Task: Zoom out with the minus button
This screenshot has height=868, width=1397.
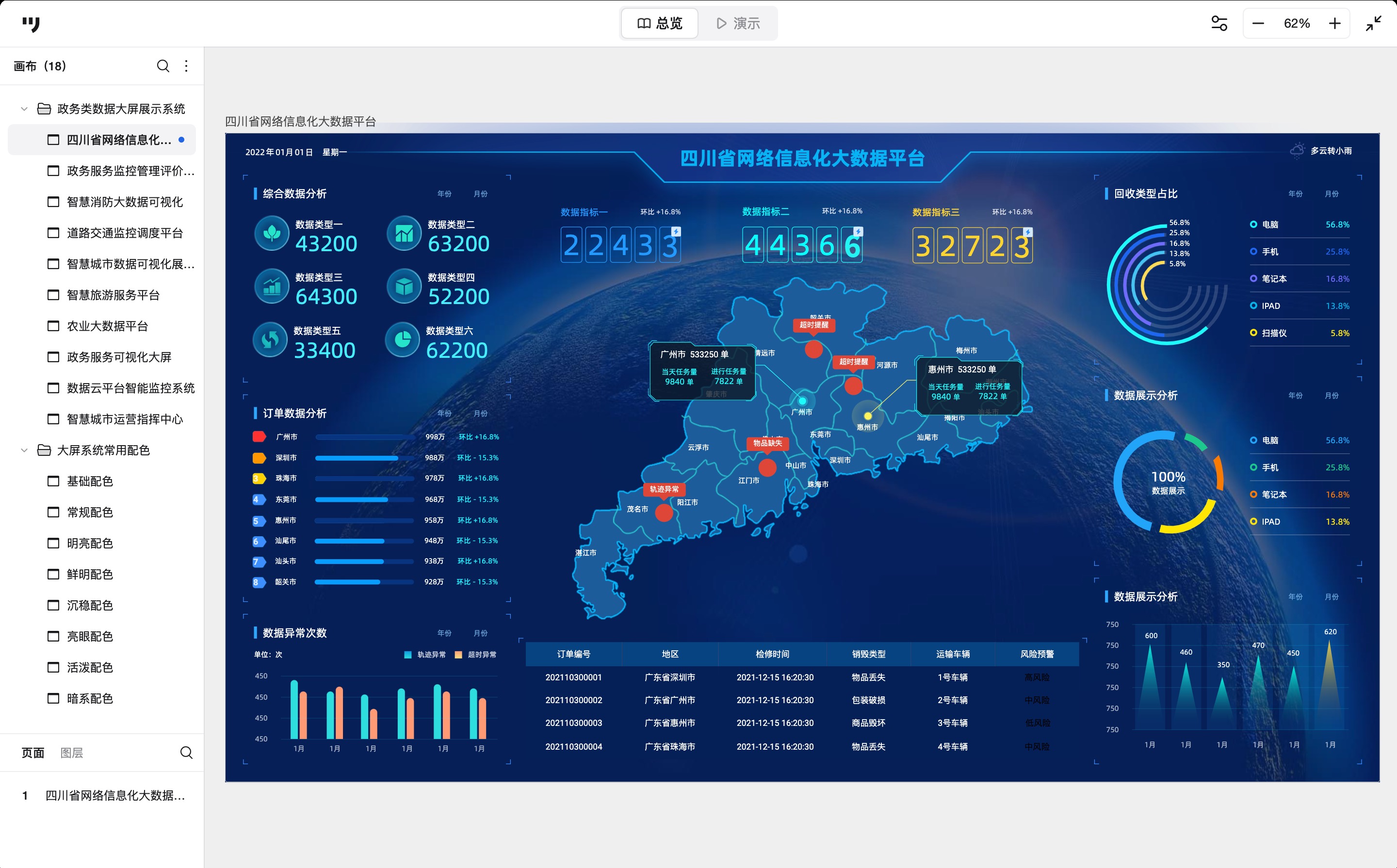Action: pyautogui.click(x=1258, y=24)
